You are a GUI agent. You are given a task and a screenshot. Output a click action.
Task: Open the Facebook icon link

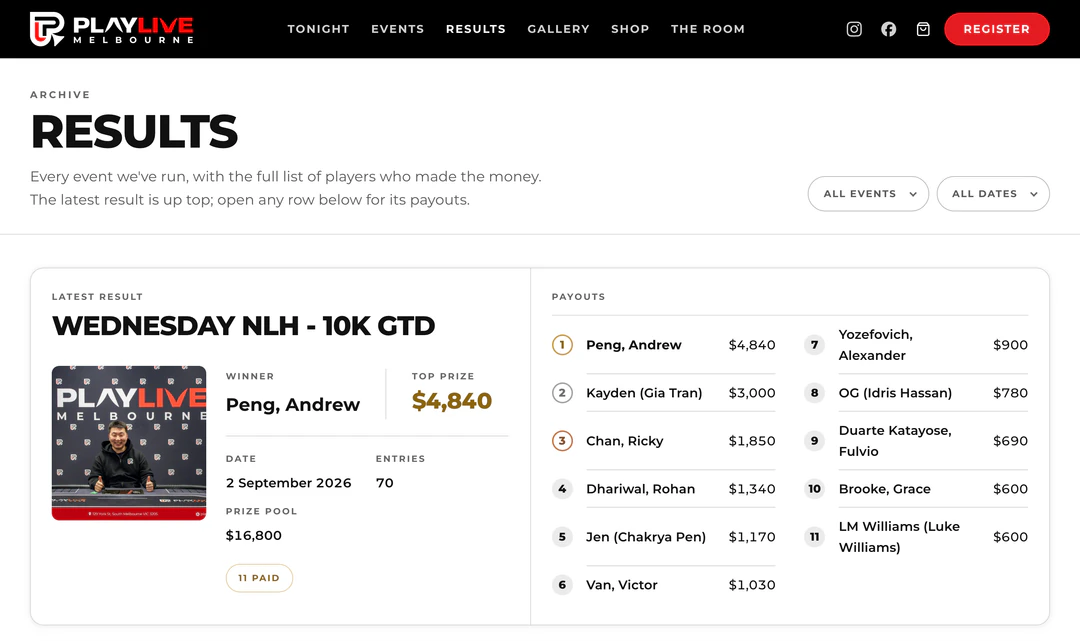point(889,29)
